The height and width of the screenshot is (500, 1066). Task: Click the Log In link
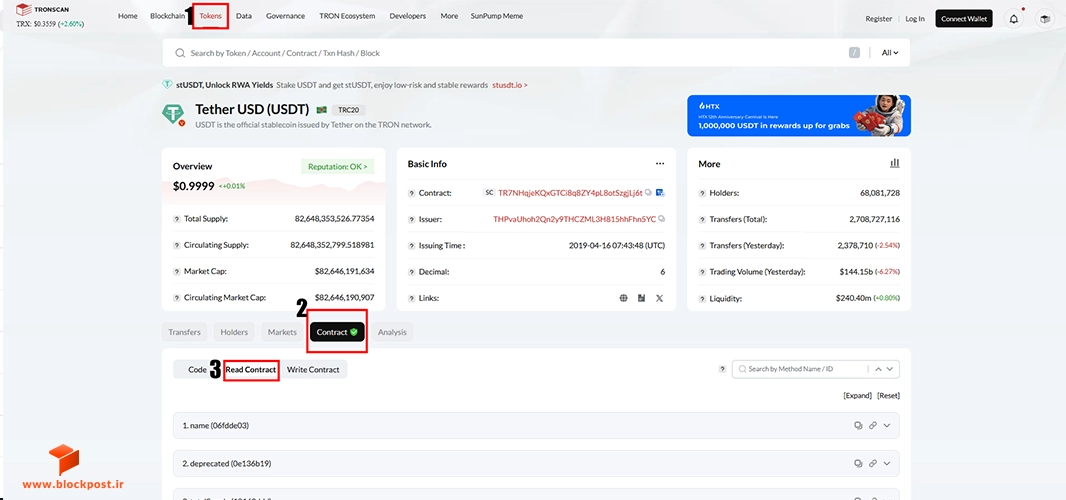(x=915, y=18)
